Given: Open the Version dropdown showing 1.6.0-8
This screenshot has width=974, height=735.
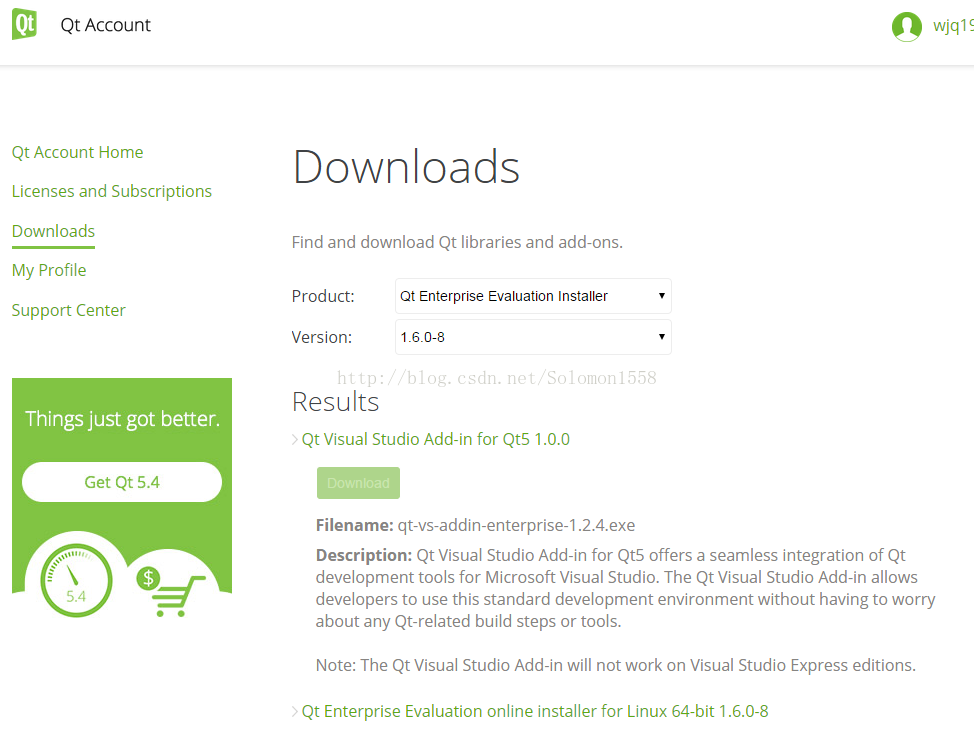Looking at the screenshot, I should [x=533, y=337].
